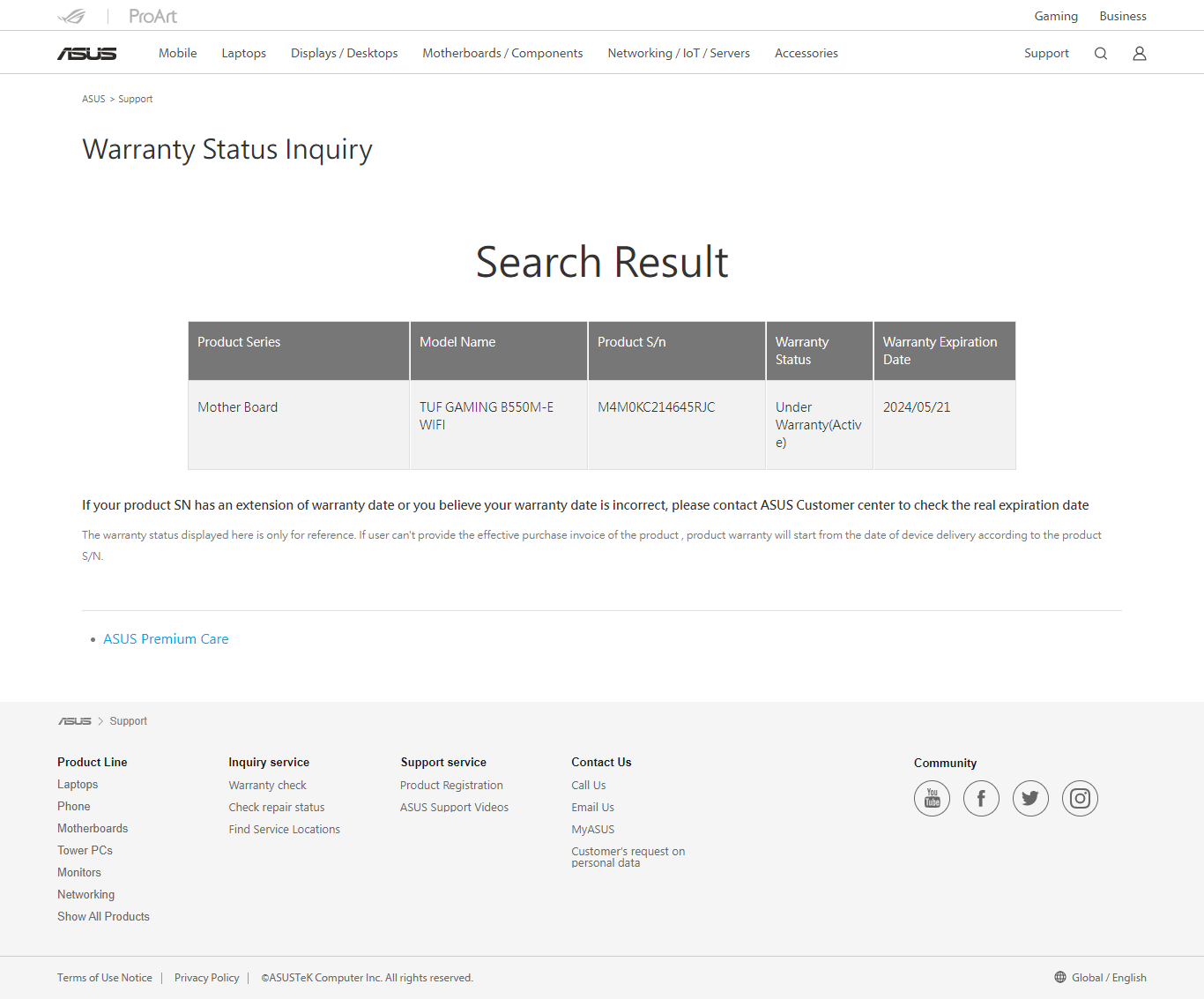
Task: Visit ASUS YouTube channel icon
Action: 933,799
